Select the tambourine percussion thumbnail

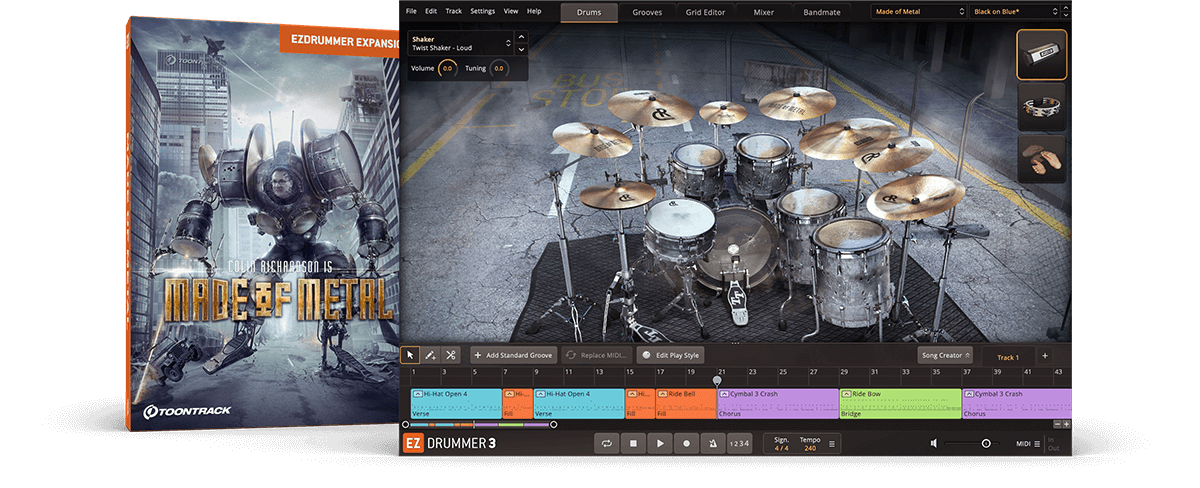(1041, 107)
